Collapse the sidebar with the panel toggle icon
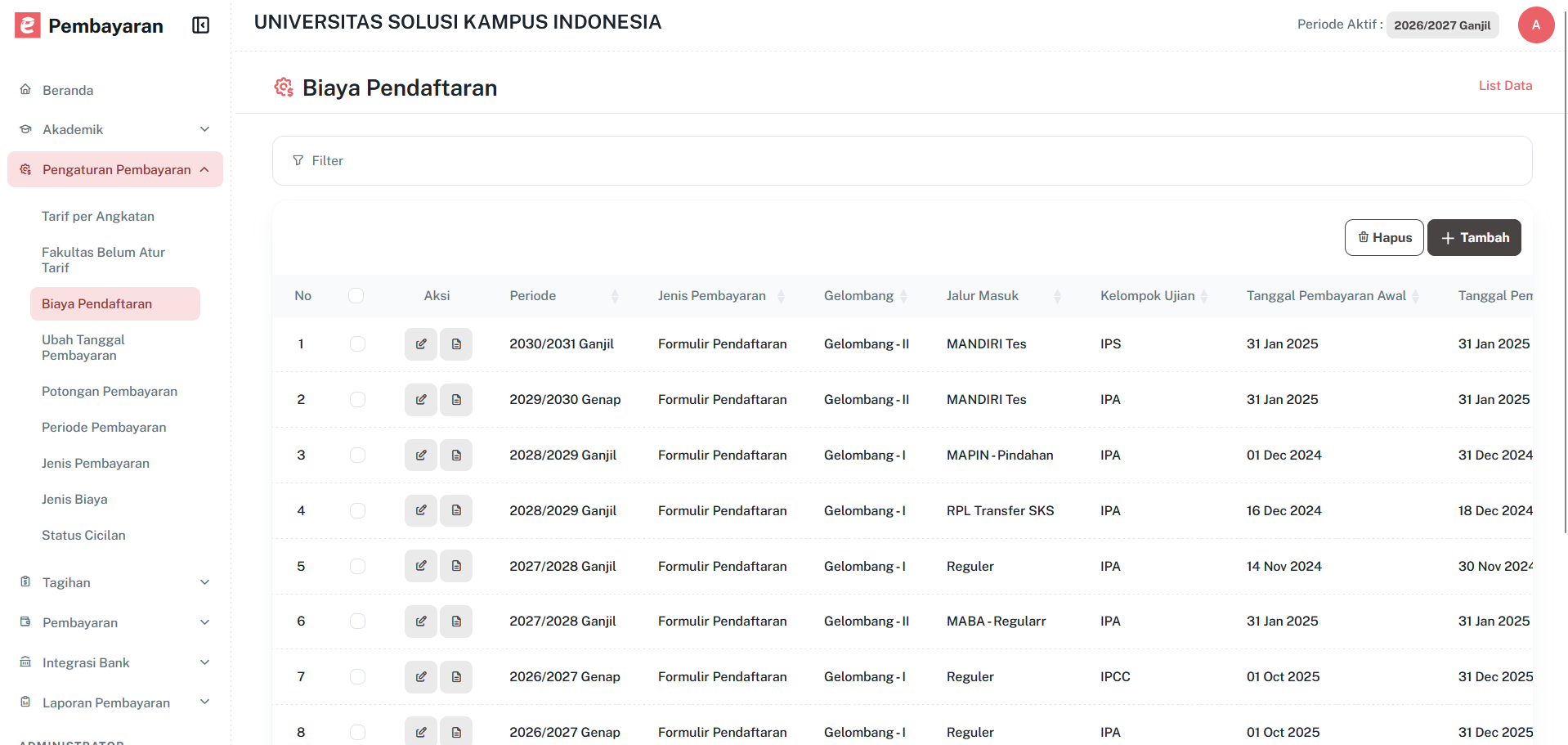The width and height of the screenshot is (1568, 745). (200, 25)
